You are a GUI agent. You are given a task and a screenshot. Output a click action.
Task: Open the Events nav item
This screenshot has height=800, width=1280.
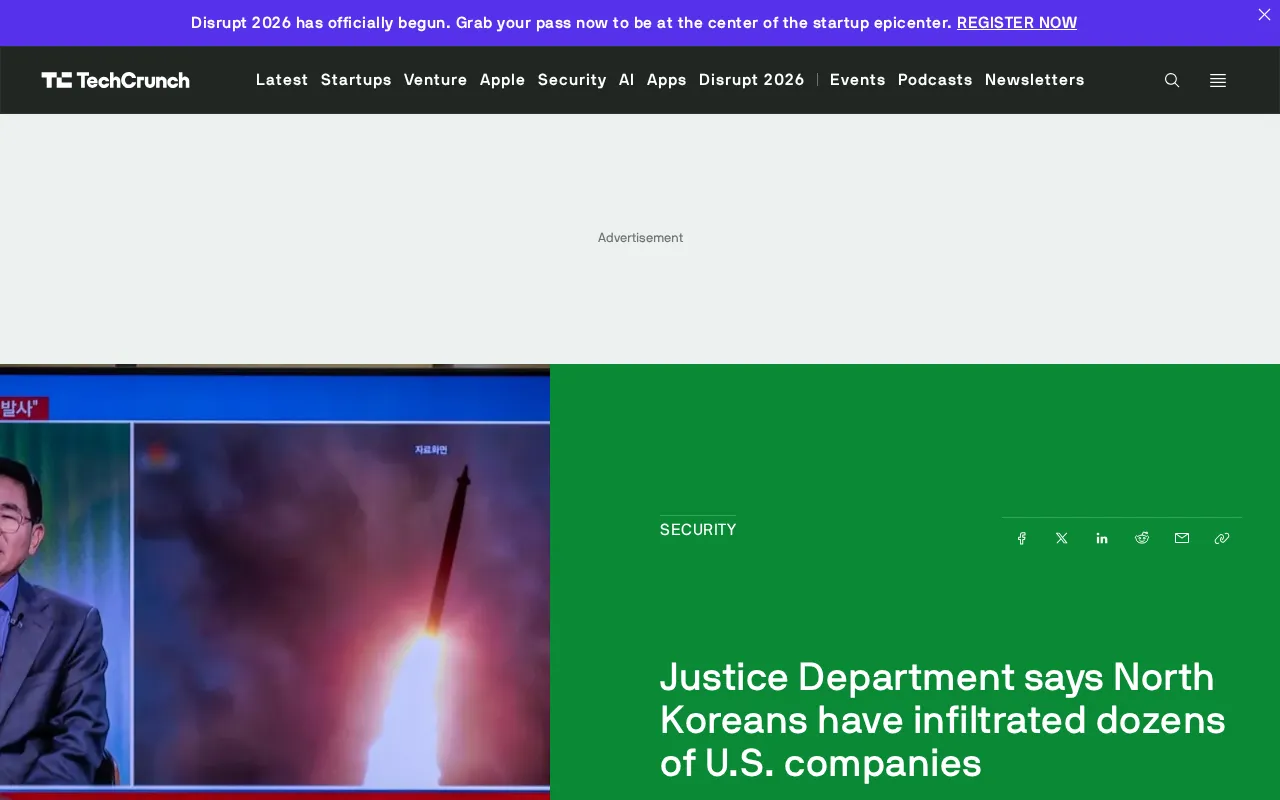tap(858, 79)
